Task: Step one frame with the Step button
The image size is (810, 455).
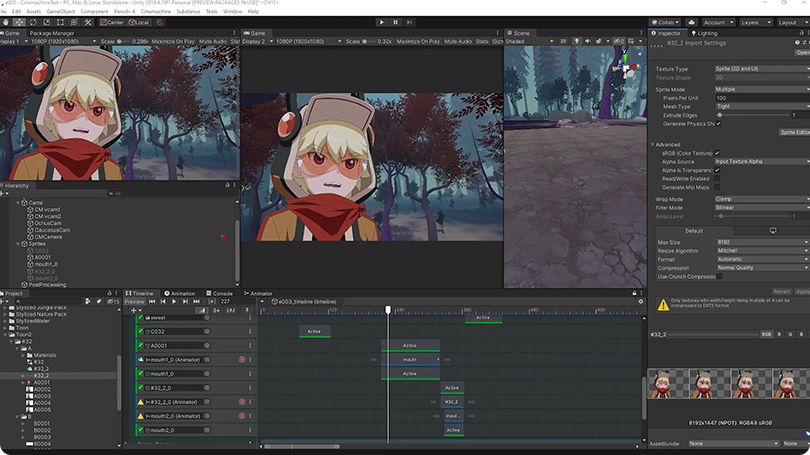Action: click(x=409, y=22)
